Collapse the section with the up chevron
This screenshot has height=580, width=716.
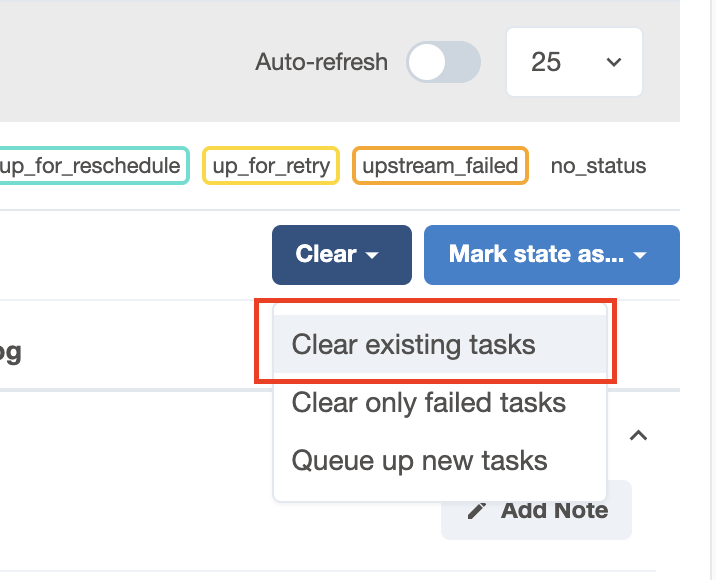[x=638, y=435]
